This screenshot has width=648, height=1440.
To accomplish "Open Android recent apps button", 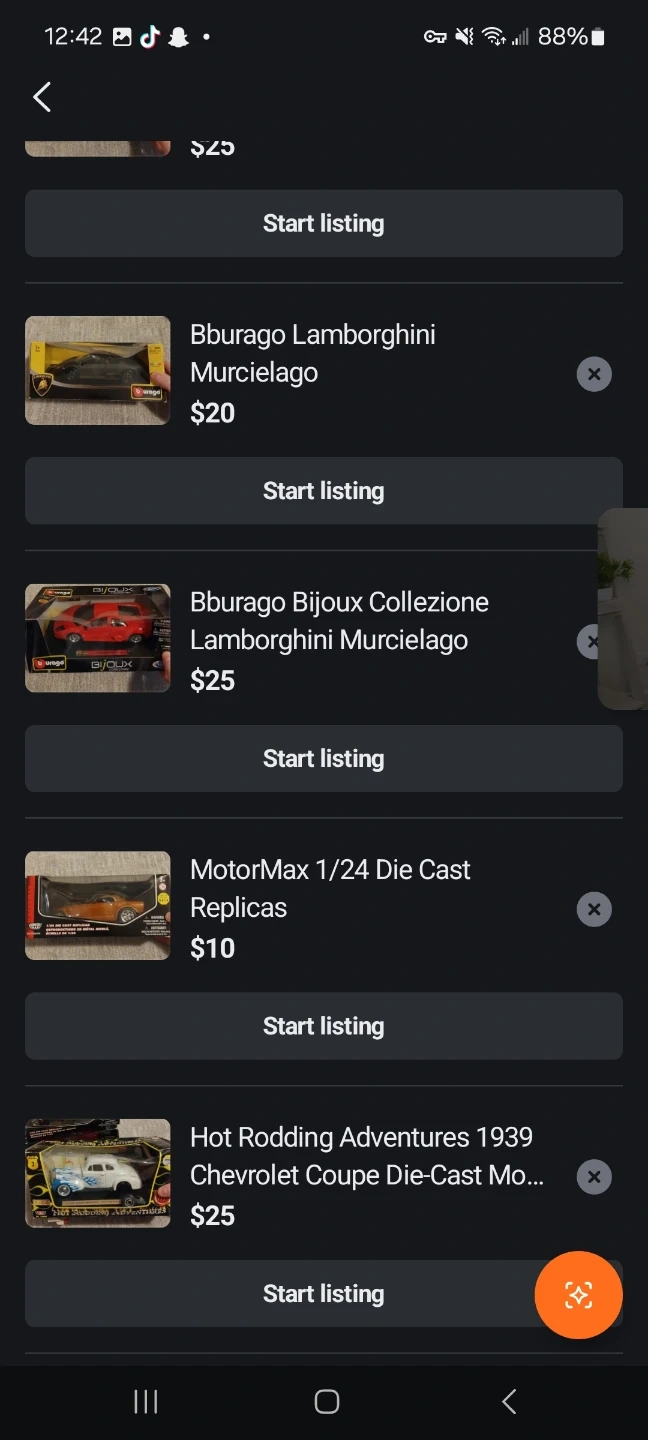I will coord(146,1402).
